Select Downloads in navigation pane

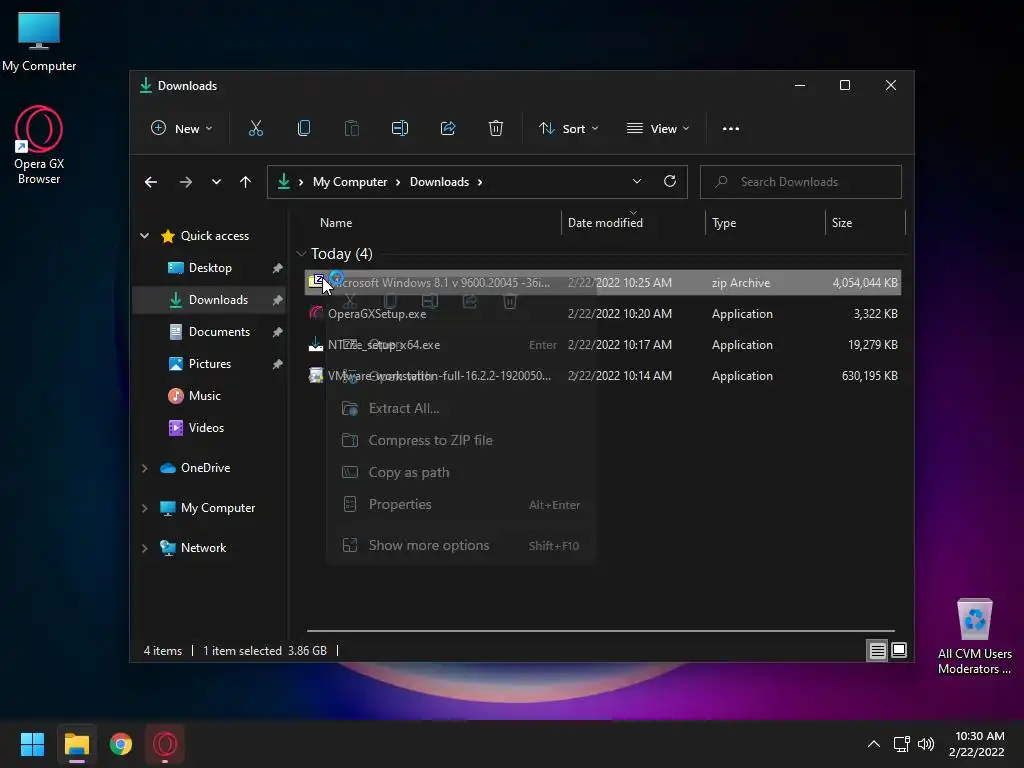click(x=209, y=300)
